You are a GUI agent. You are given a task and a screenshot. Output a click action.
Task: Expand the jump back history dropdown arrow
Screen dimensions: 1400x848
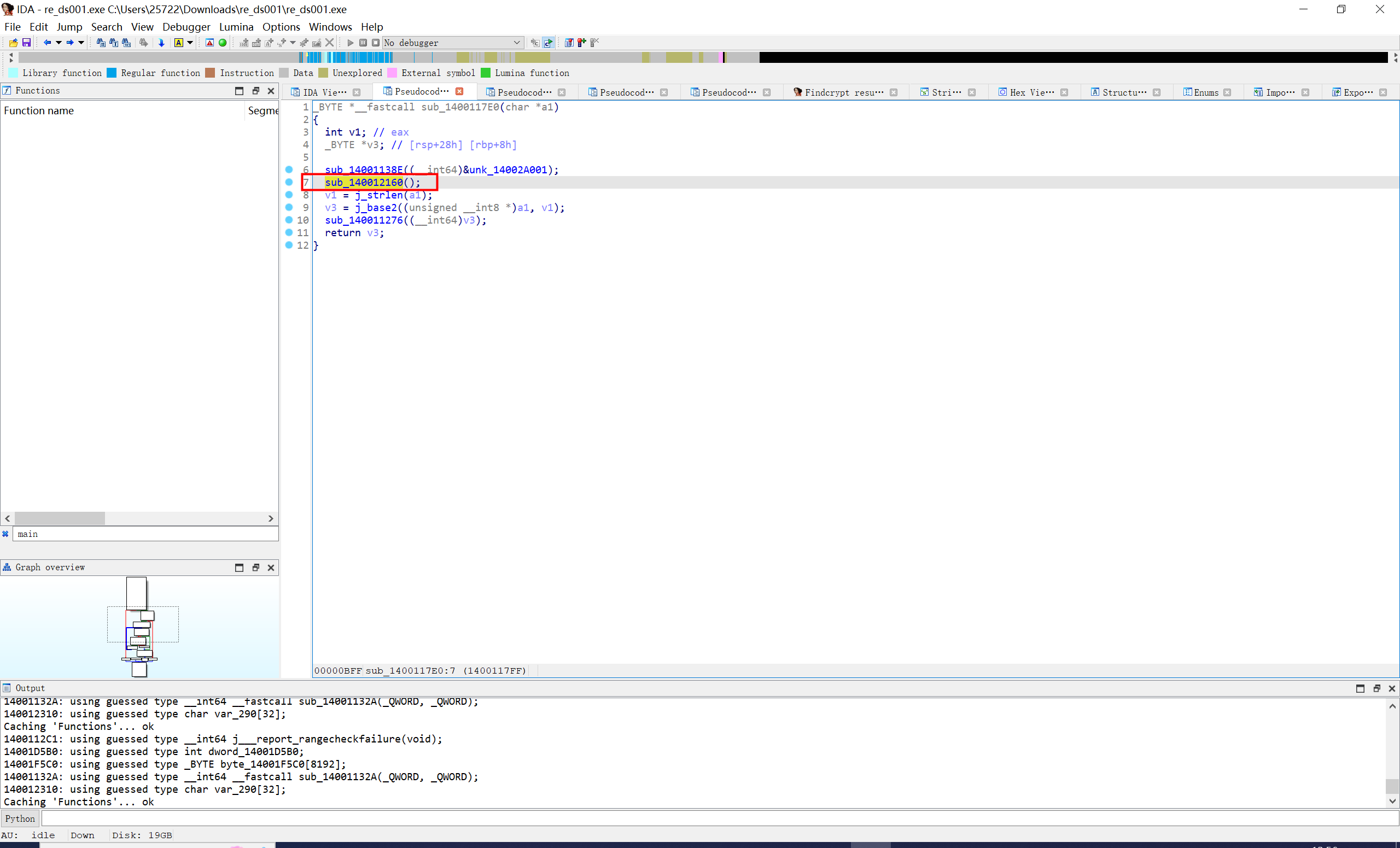(x=59, y=43)
